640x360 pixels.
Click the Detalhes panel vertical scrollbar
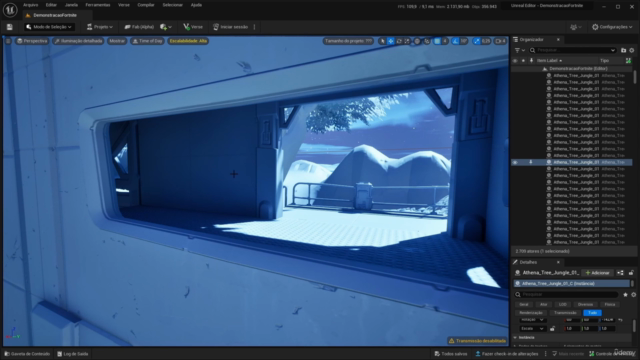tap(634, 326)
